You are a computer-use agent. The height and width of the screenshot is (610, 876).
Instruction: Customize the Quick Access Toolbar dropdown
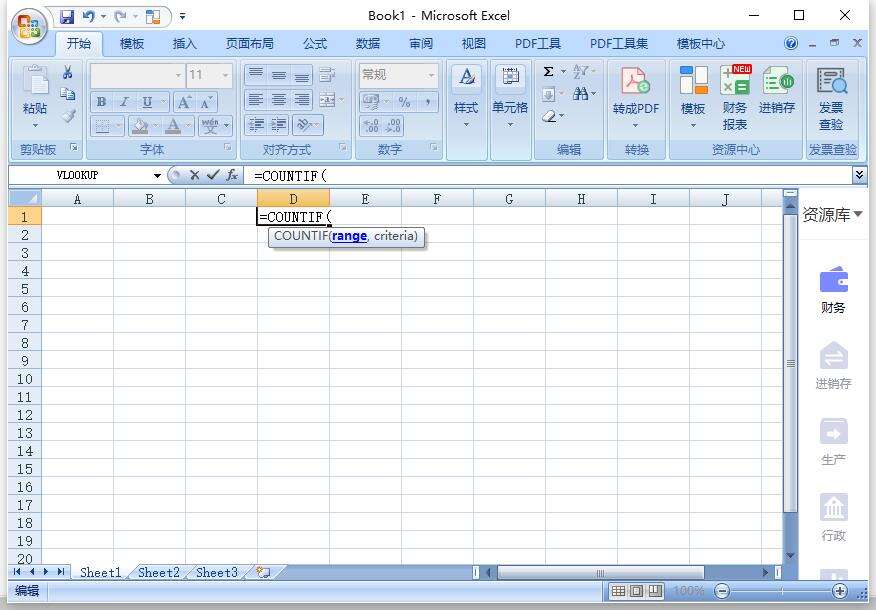tap(182, 17)
